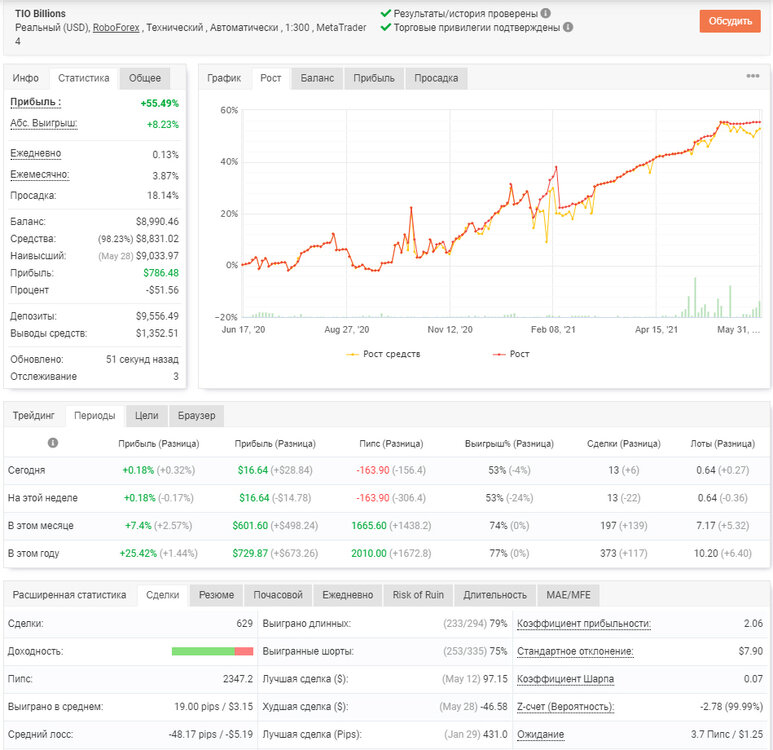Switch to the График tab
Viewport: 773px width, 750px height.
point(224,78)
